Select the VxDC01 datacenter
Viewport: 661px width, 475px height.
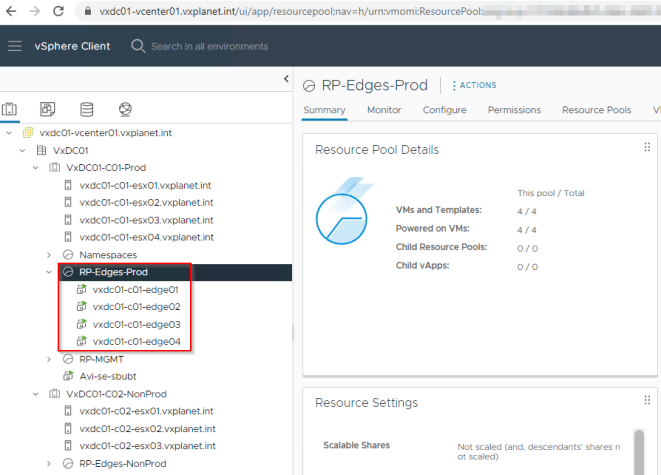pos(70,150)
